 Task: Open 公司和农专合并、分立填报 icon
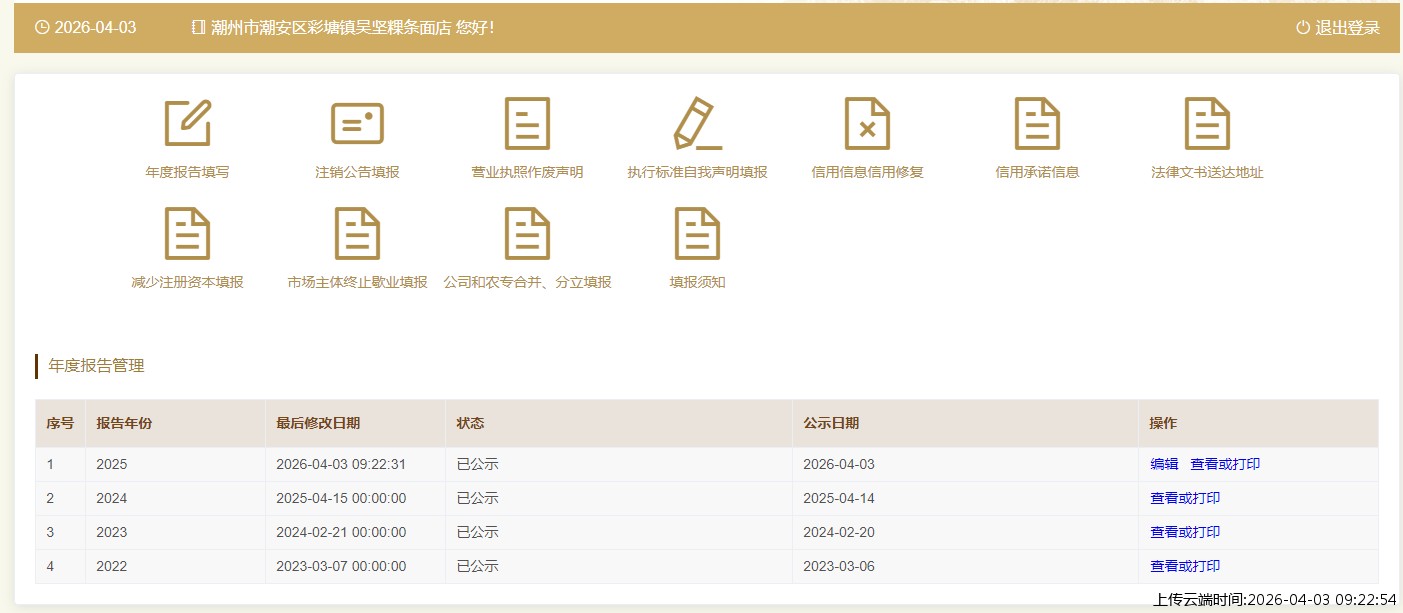(527, 234)
